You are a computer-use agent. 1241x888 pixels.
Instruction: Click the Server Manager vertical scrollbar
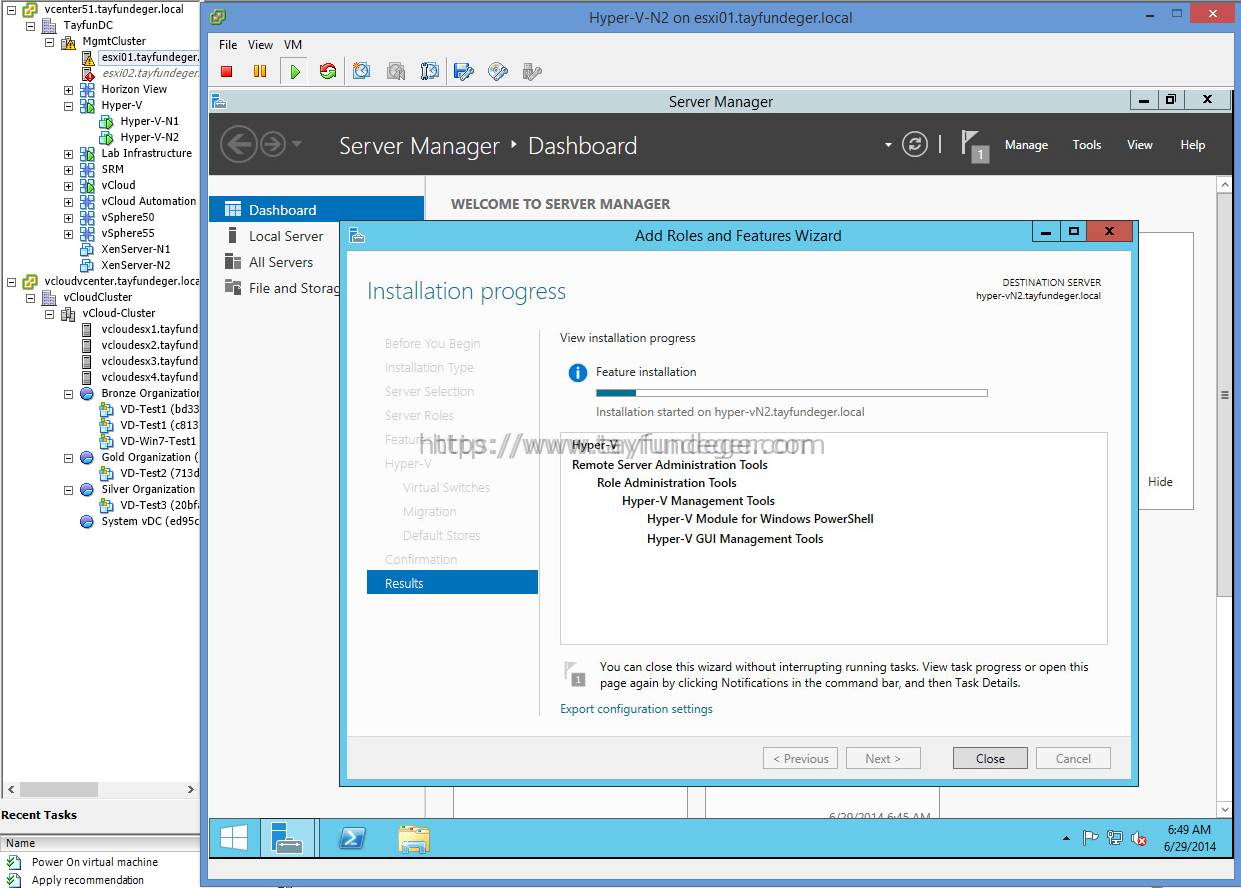tap(1224, 396)
